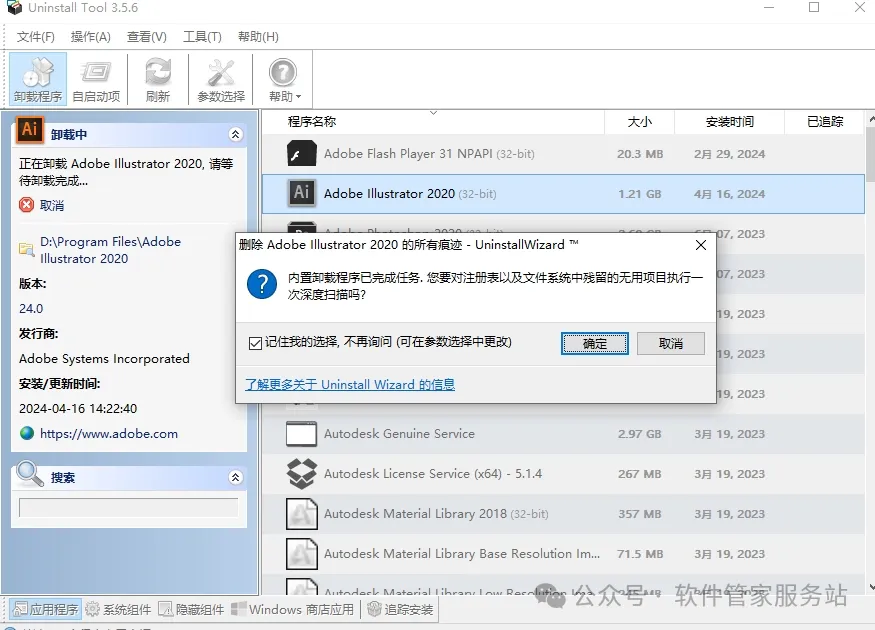This screenshot has height=630, width=875.
Task: Open D:\Program Files\Adobe Illustrator 2020 path link
Action: [110, 250]
